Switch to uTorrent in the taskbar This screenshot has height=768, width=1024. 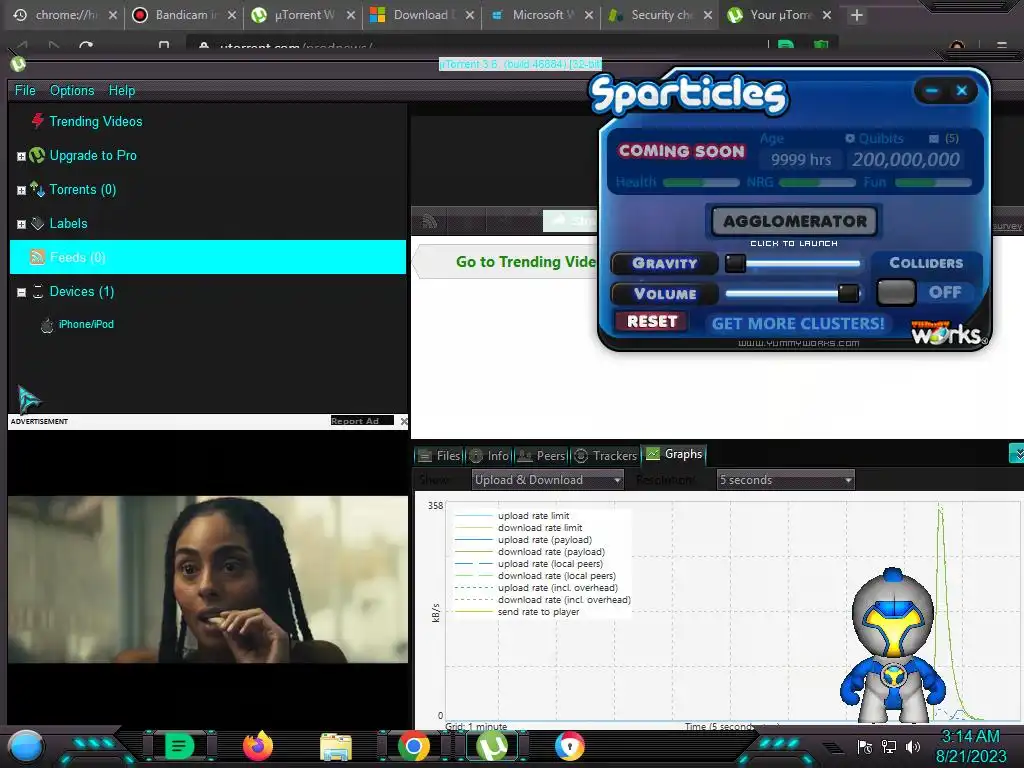pos(492,746)
